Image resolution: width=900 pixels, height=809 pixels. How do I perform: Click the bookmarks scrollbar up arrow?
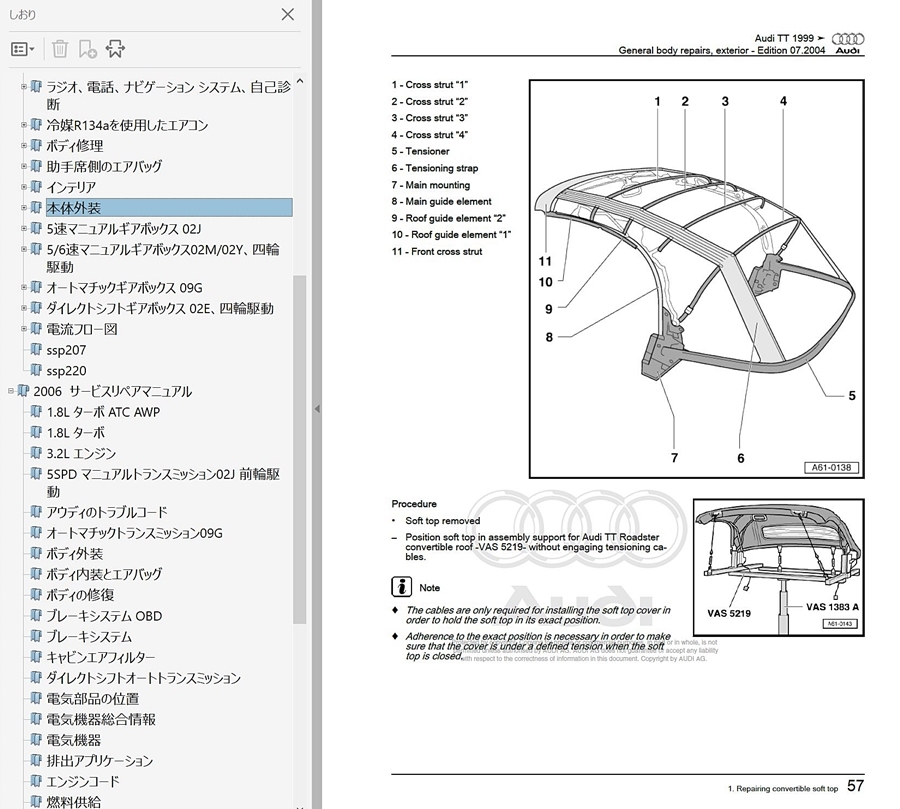click(299, 82)
